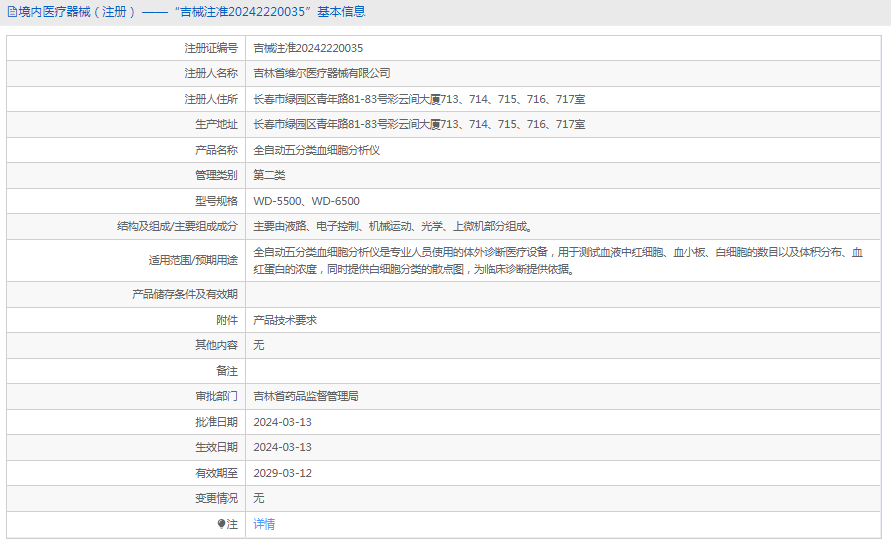Select 无 in the 其他内容 row
The image size is (891, 542).
[x=259, y=345]
